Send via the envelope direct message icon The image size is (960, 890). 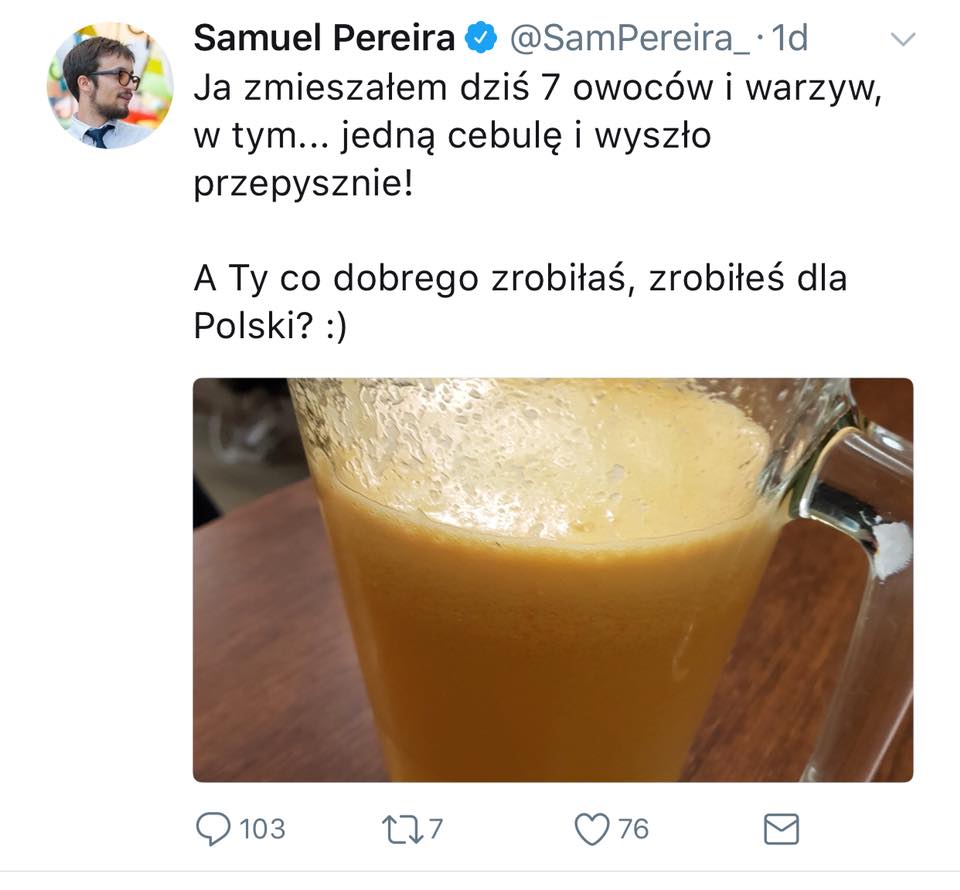(781, 829)
